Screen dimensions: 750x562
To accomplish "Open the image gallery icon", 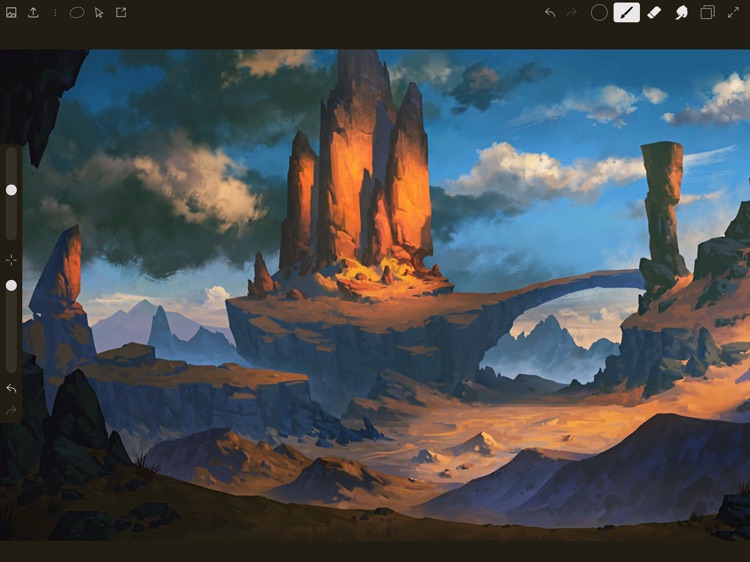I will point(11,13).
